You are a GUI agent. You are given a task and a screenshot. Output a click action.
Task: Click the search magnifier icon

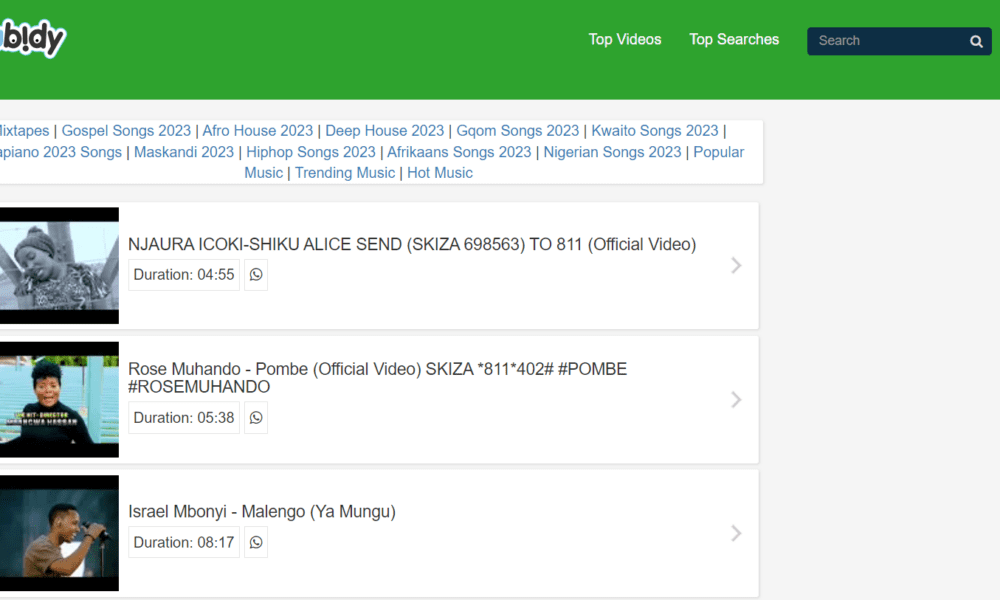pyautogui.click(x=976, y=41)
